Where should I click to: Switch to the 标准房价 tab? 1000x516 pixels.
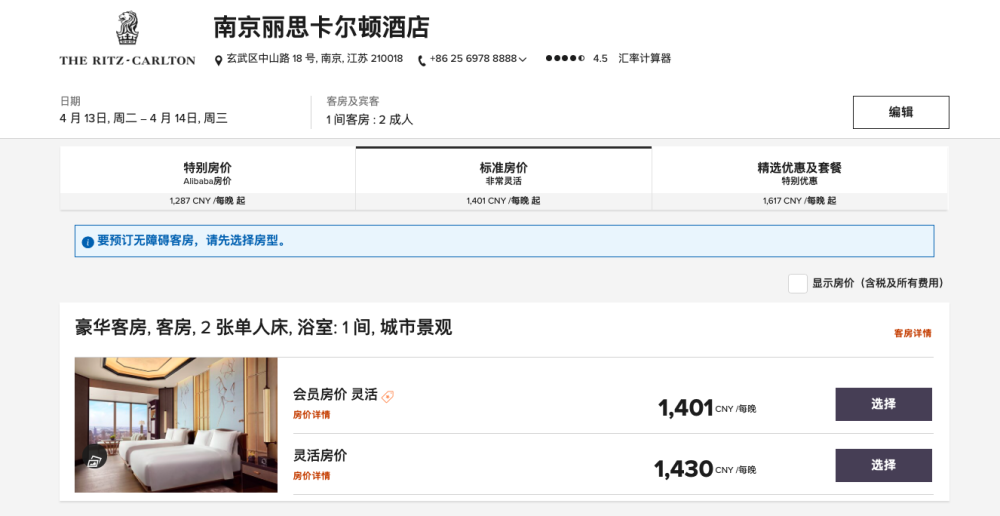coord(504,178)
